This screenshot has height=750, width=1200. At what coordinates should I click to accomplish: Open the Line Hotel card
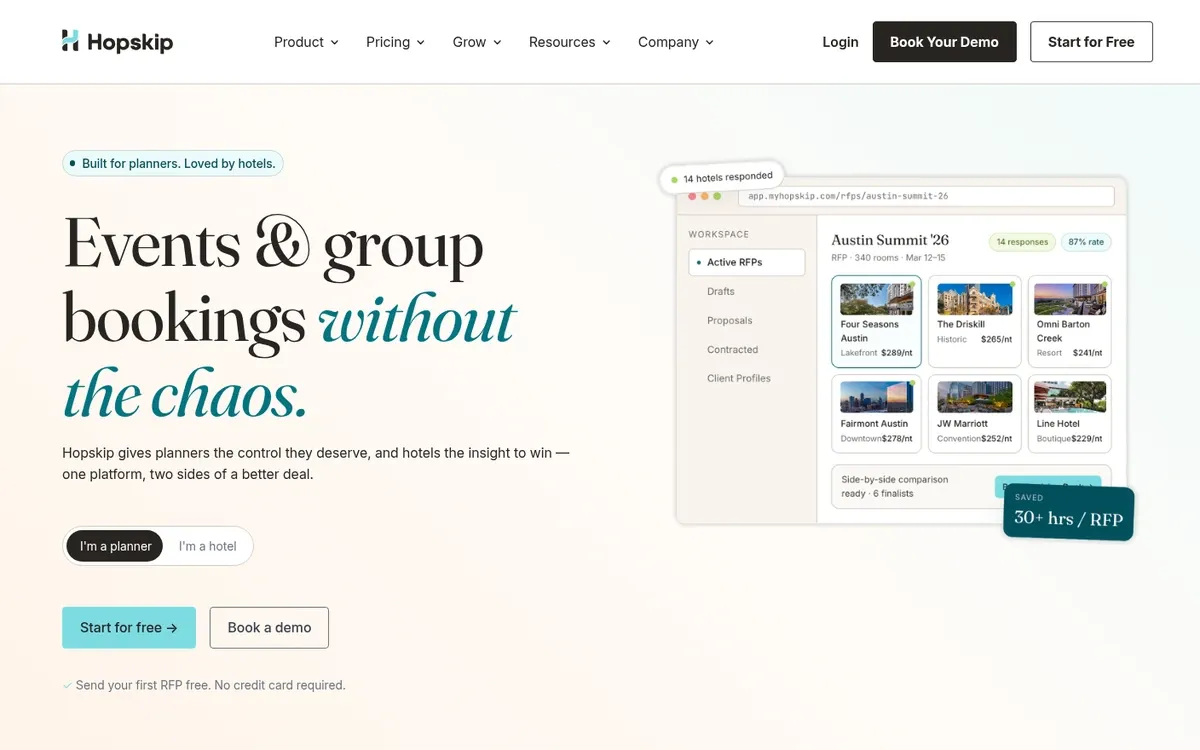tap(1069, 414)
